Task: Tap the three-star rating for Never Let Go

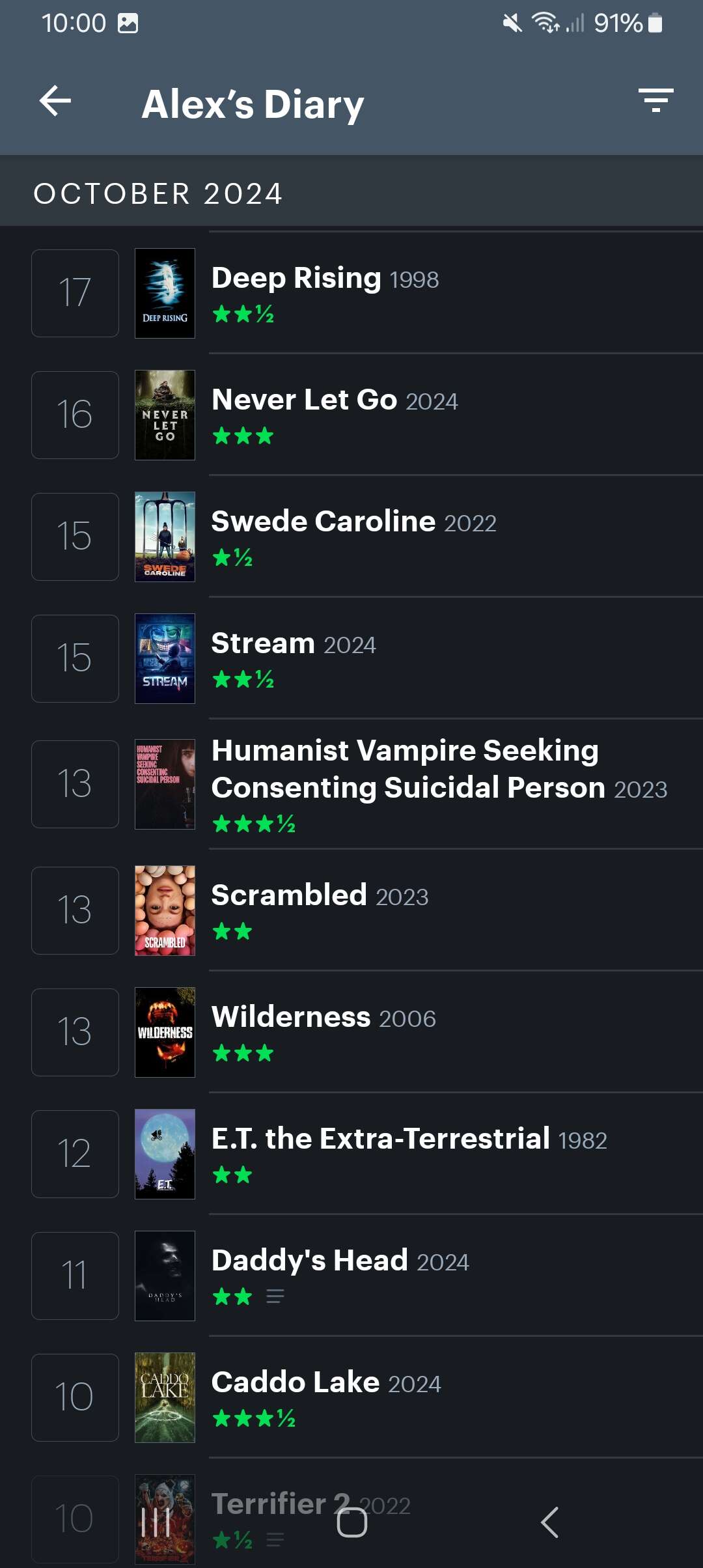Action: [243, 436]
